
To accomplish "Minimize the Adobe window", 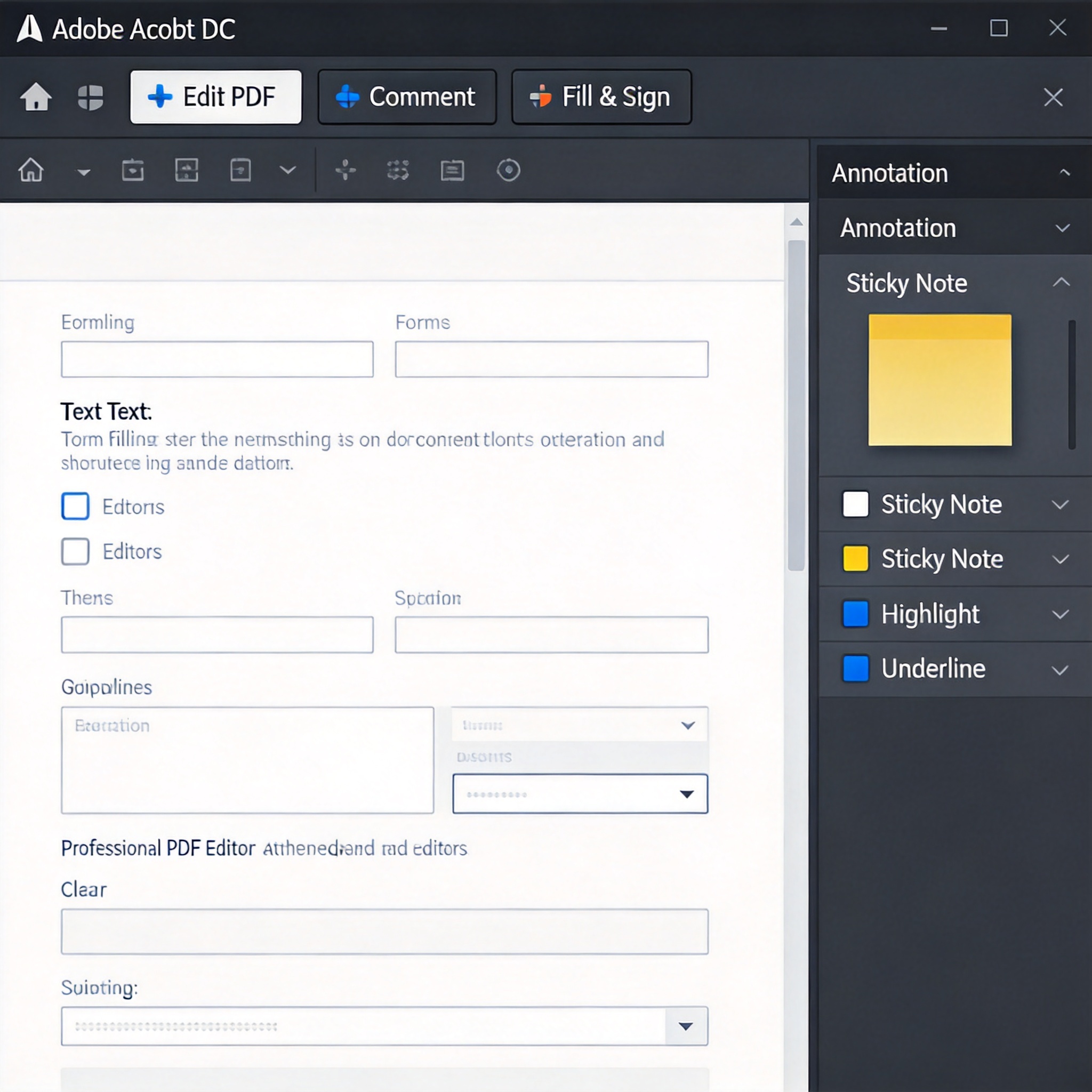I will click(939, 28).
